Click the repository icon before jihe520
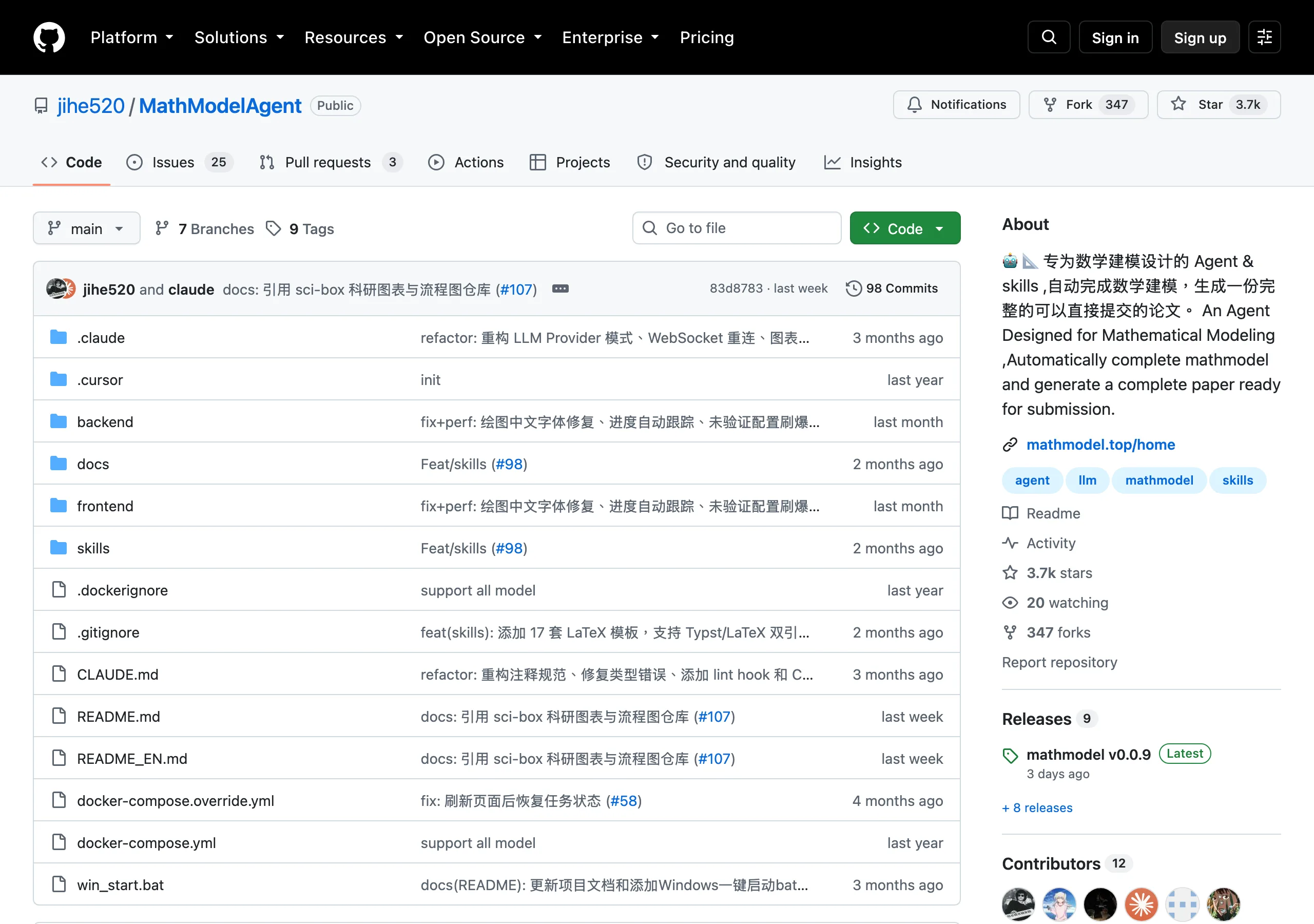The height and width of the screenshot is (924, 1314). 41,106
